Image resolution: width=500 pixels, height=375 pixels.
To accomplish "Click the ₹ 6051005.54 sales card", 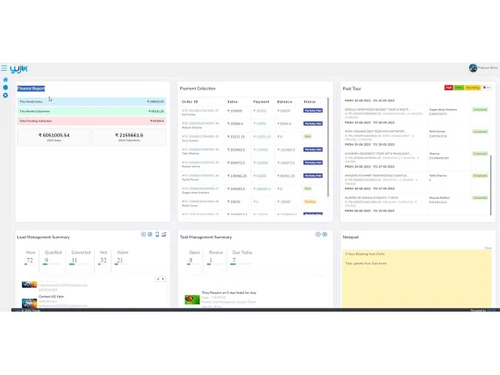I will point(54,137).
